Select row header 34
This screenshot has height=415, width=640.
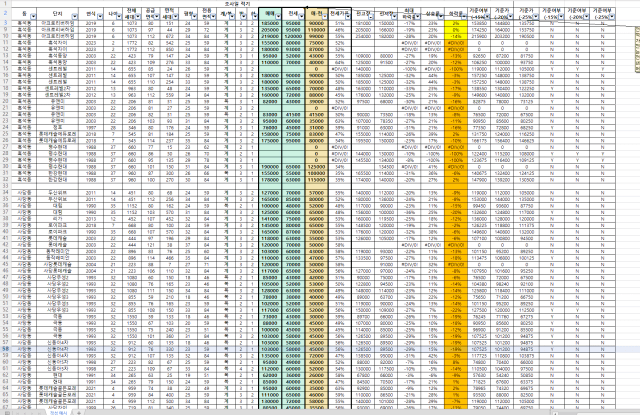tap(6, 193)
